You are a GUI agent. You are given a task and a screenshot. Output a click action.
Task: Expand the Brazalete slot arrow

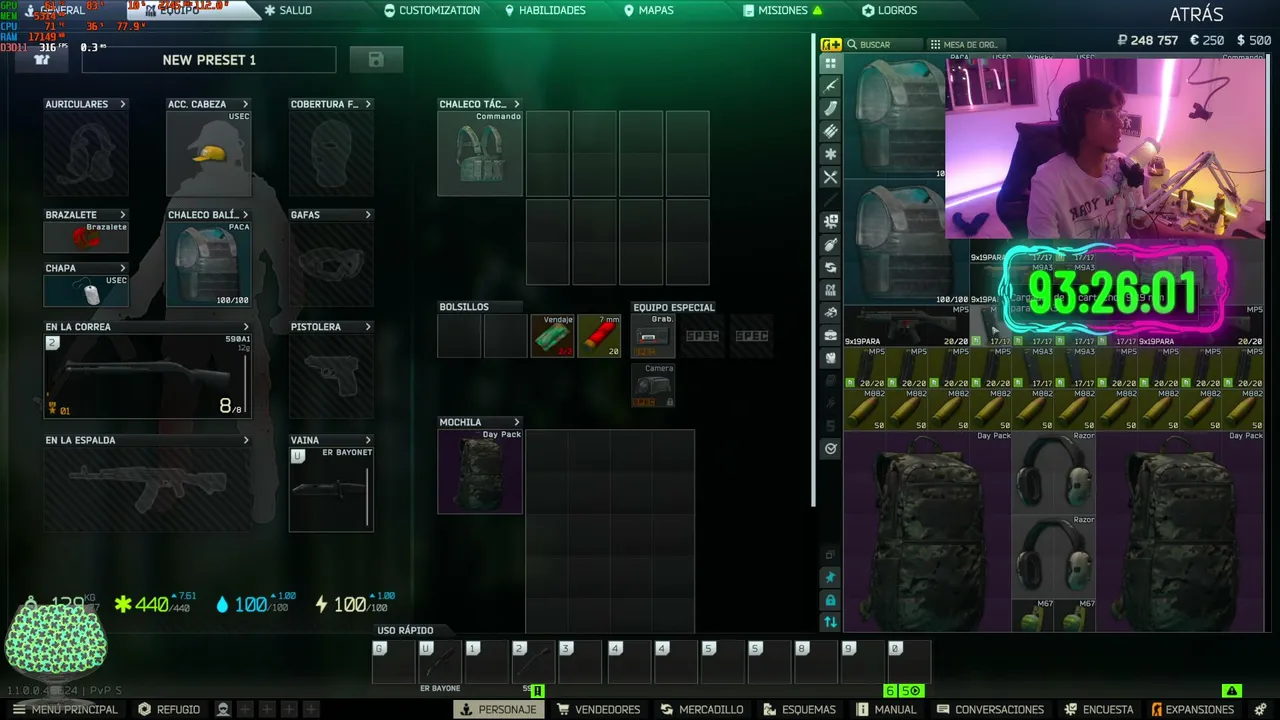(123, 215)
